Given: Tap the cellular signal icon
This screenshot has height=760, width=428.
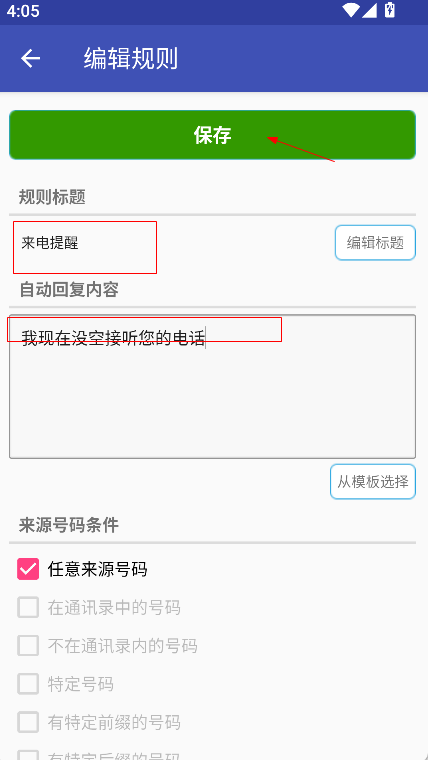Looking at the screenshot, I should click(369, 10).
